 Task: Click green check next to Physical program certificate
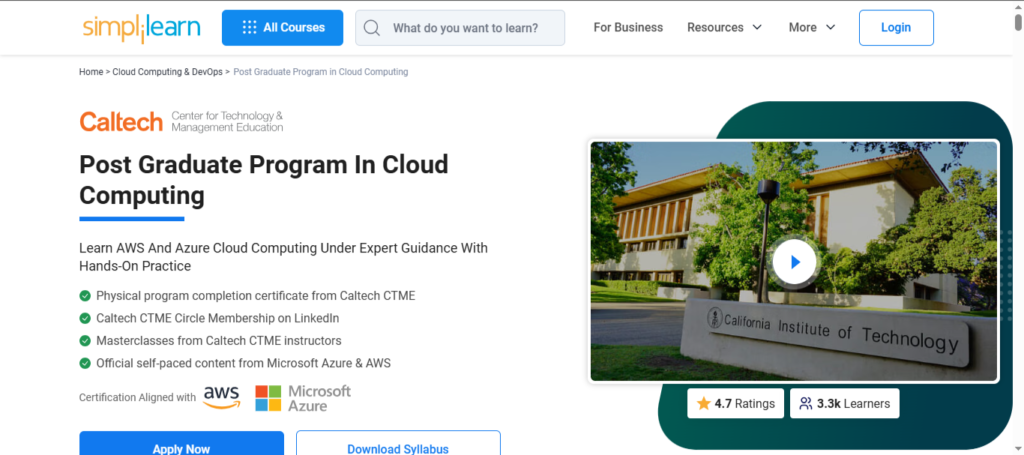85,296
